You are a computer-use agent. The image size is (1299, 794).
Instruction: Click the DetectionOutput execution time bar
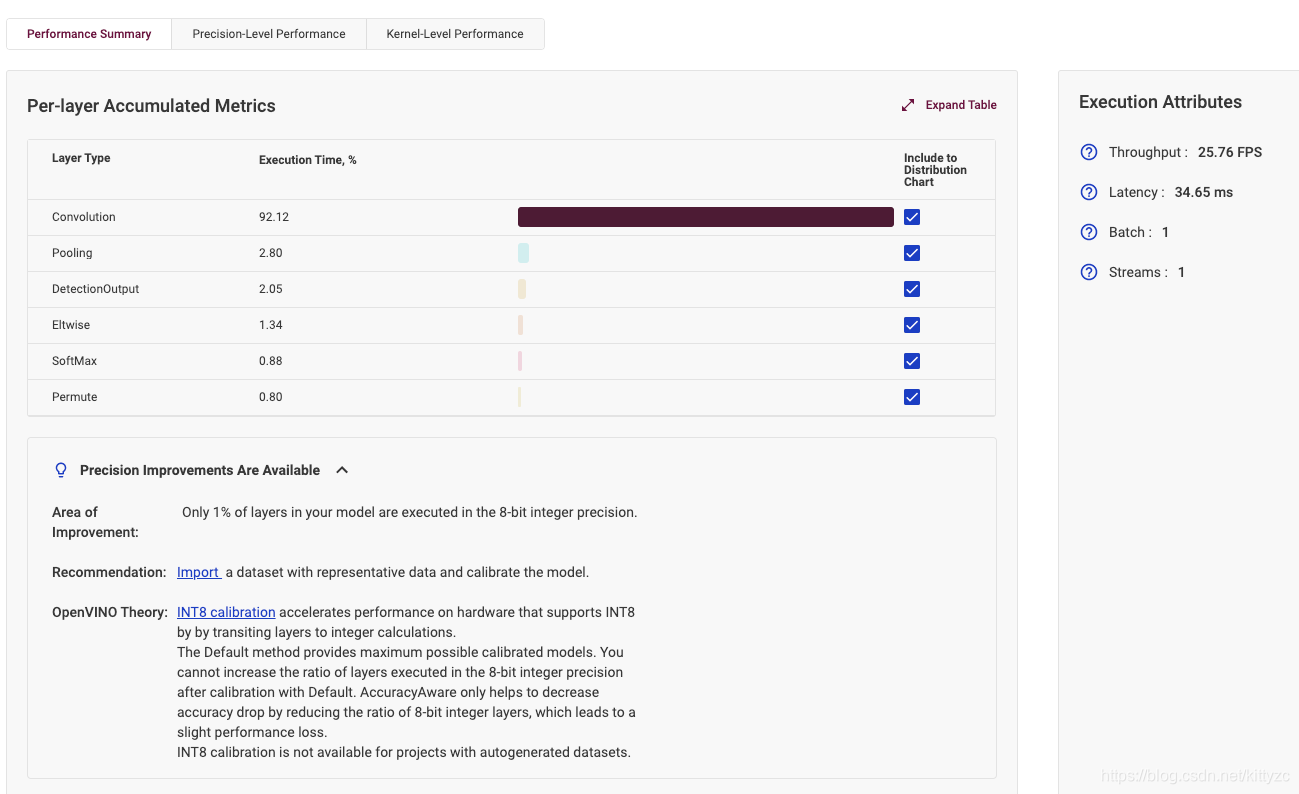pyautogui.click(x=522, y=289)
